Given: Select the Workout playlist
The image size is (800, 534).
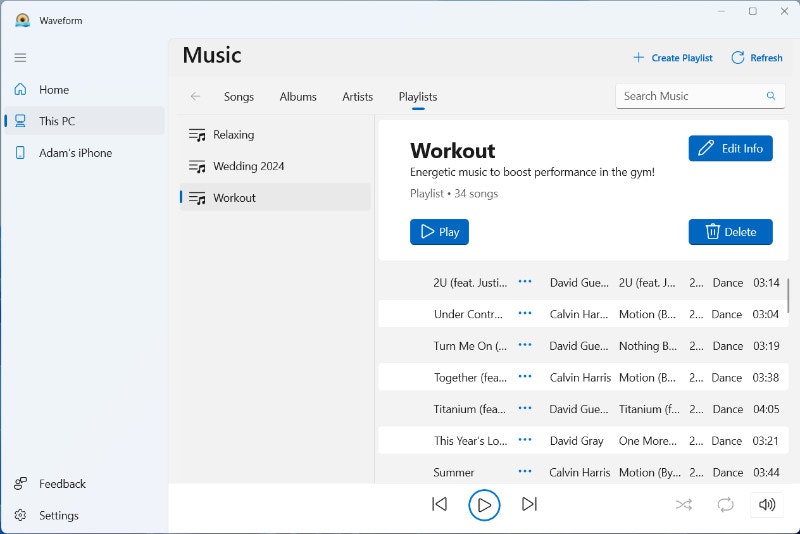Looking at the screenshot, I should (276, 197).
